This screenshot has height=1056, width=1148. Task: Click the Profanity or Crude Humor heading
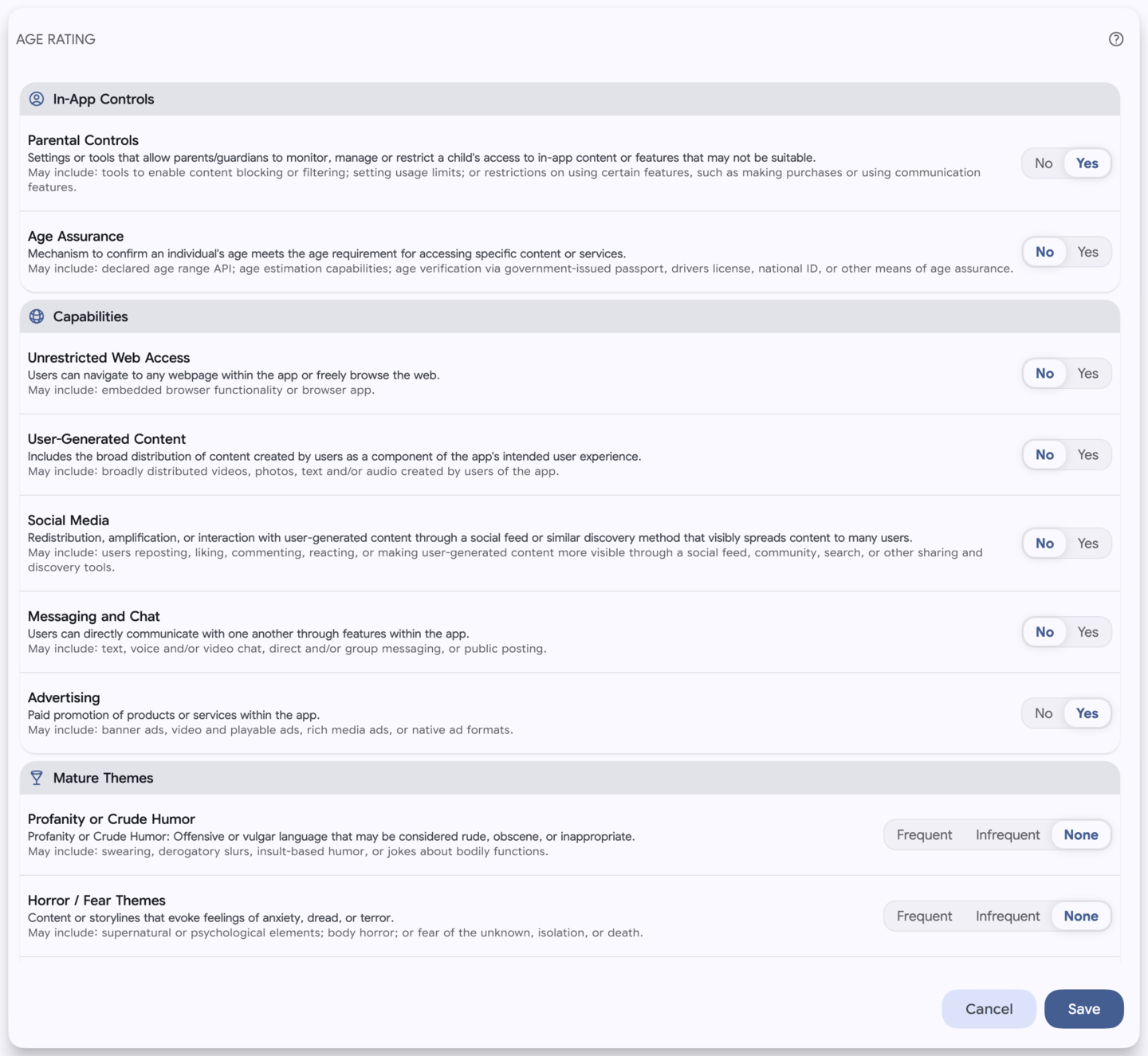click(112, 819)
